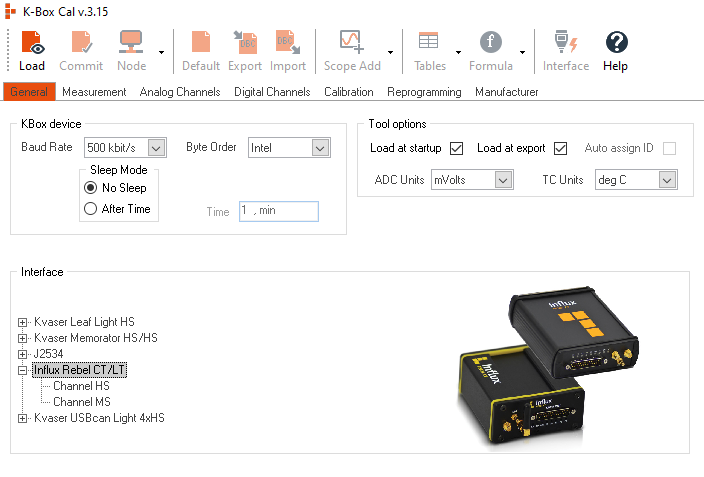Select Channel HS under Influx Rebel
The height and width of the screenshot is (477, 704).
tap(81, 386)
